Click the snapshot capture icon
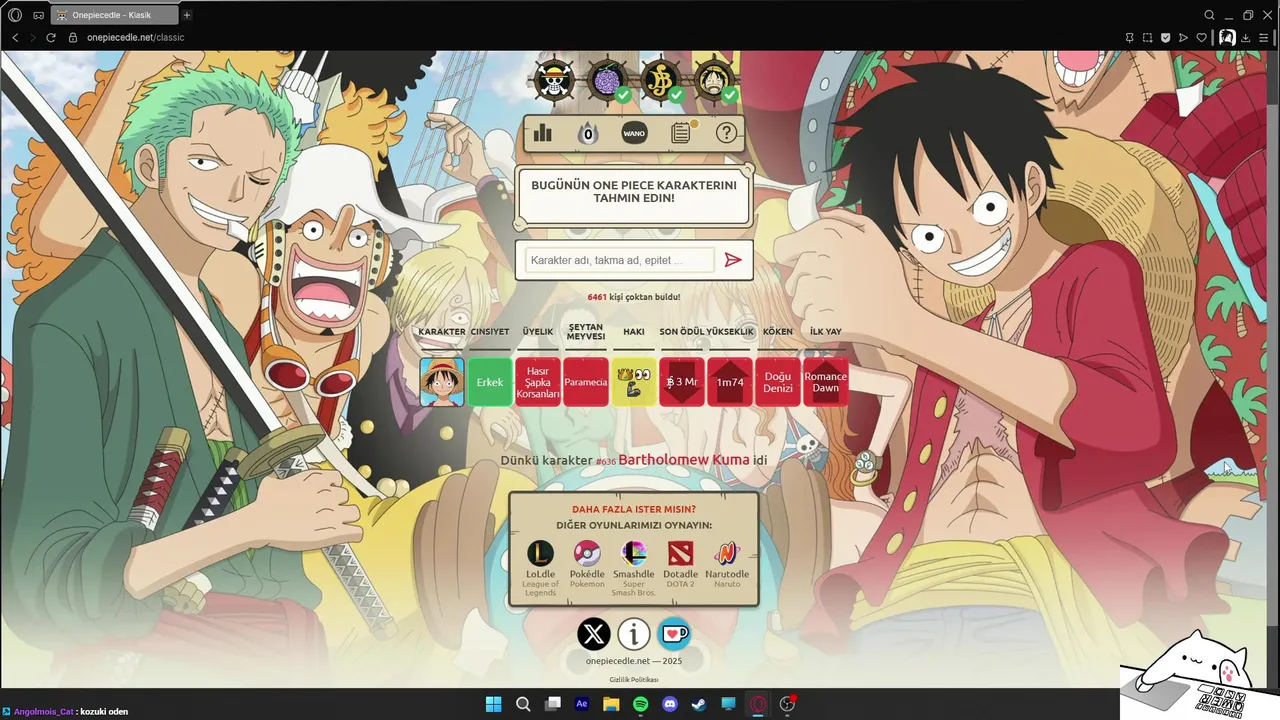Viewport: 1280px width, 720px height. (x=1147, y=37)
